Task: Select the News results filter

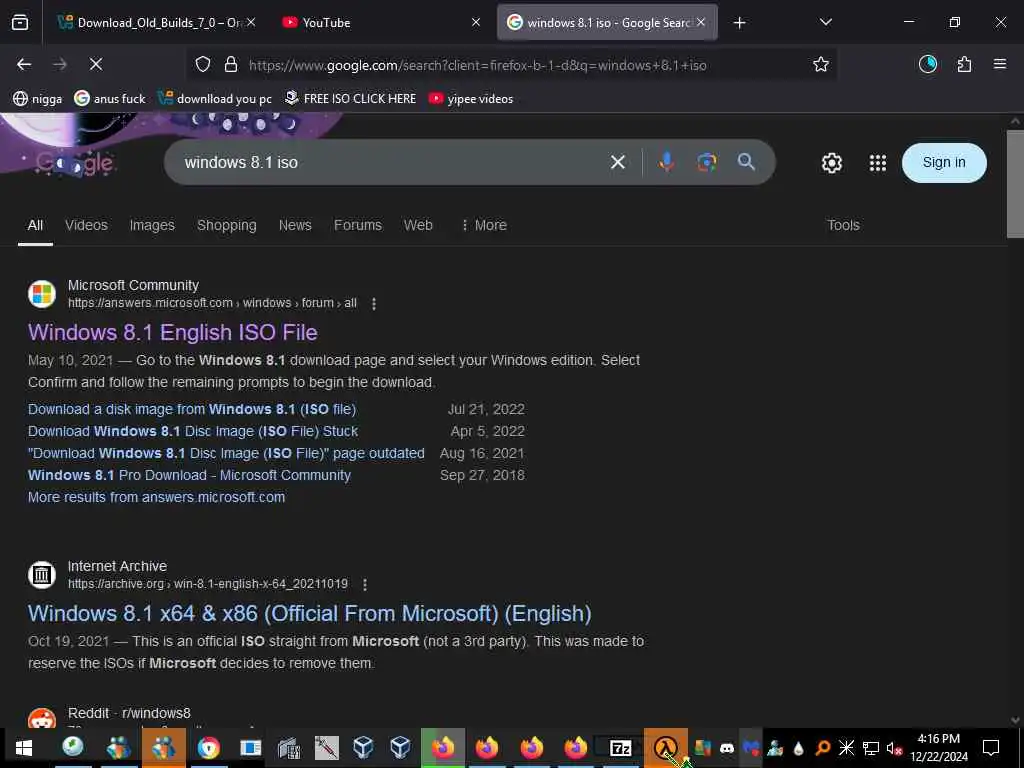Action: [295, 225]
